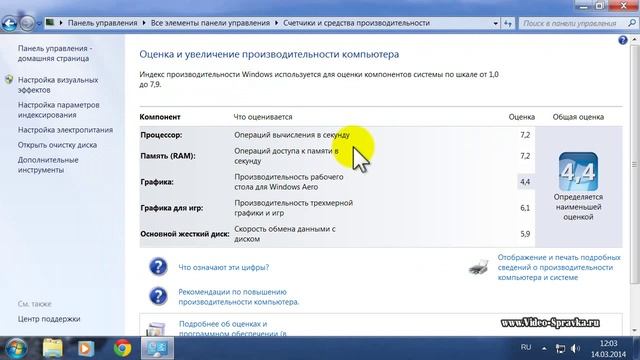This screenshot has height=360, width=640.
Task: Click the vertical scrollbar thumb
Action: pyautogui.click(x=634, y=164)
